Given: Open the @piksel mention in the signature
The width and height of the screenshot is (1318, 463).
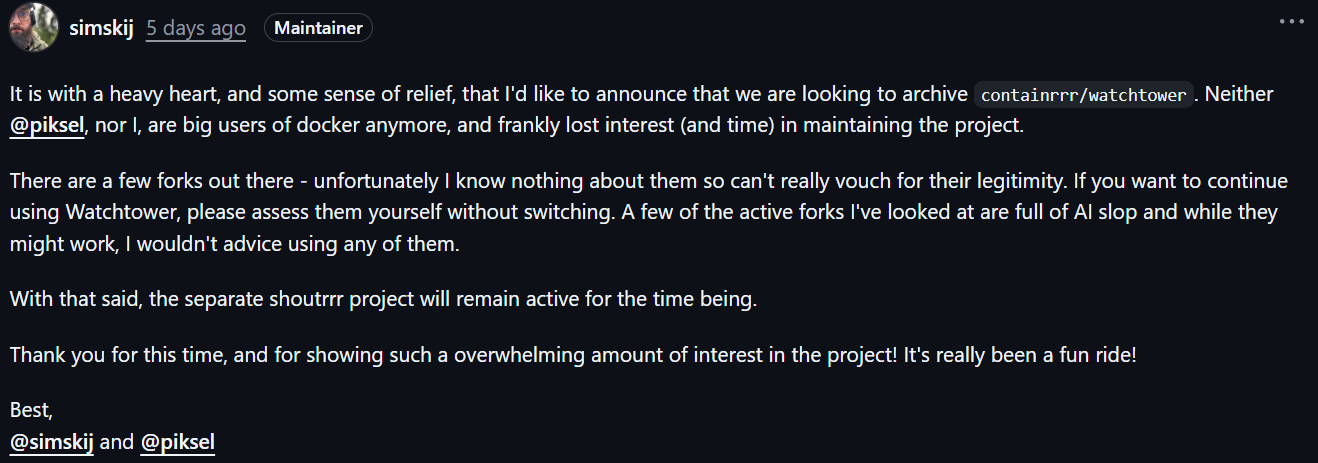Looking at the screenshot, I should [178, 442].
